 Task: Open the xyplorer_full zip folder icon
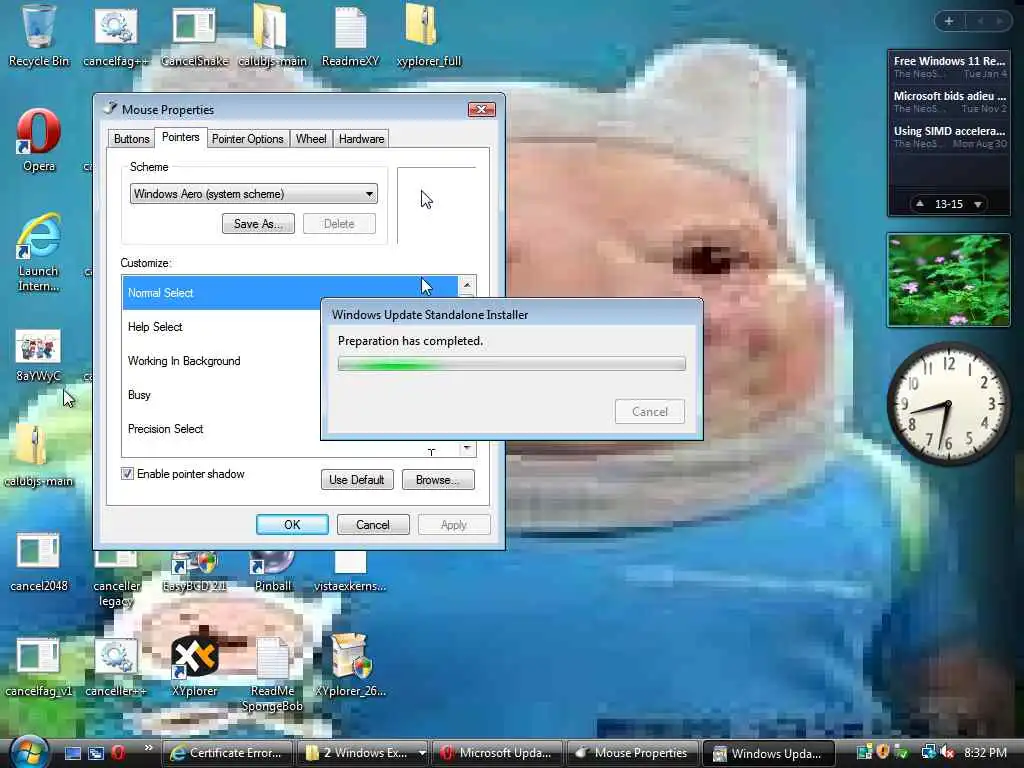[428, 36]
